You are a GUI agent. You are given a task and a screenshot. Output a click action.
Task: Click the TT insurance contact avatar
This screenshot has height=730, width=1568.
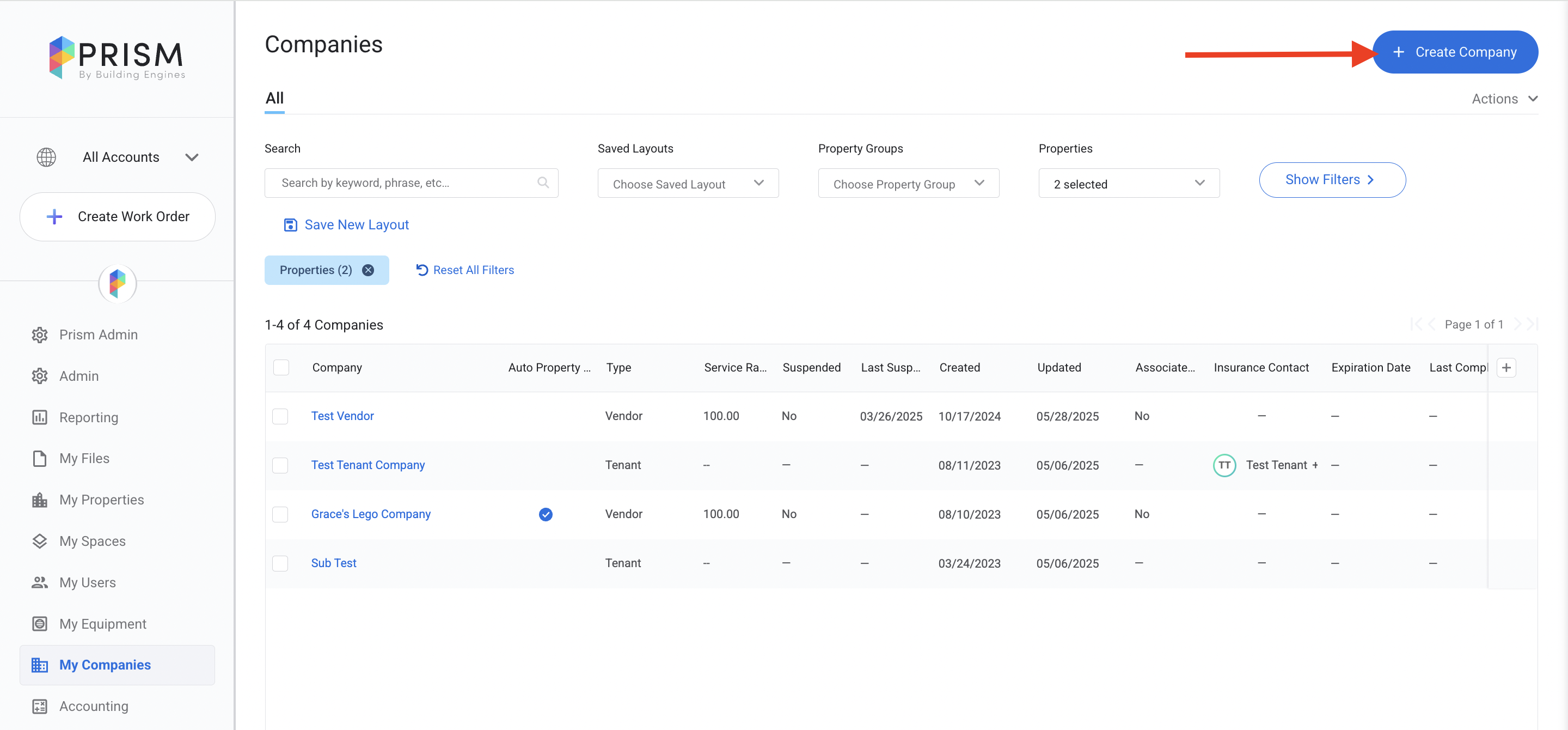pyautogui.click(x=1223, y=466)
